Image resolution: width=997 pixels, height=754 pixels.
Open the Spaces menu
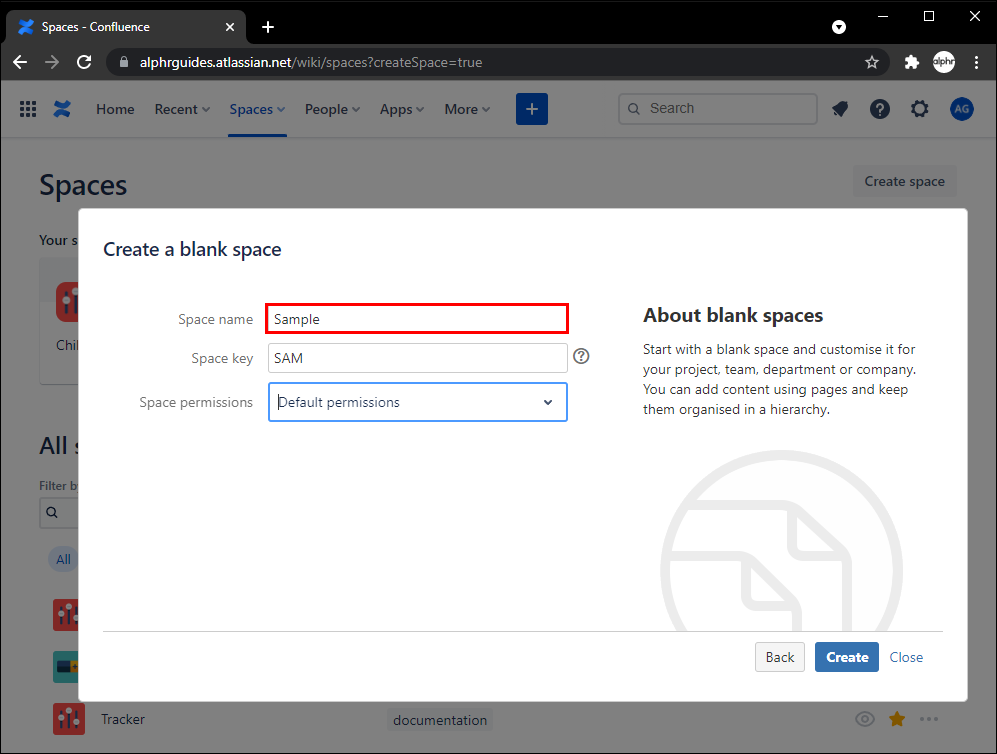[257, 109]
